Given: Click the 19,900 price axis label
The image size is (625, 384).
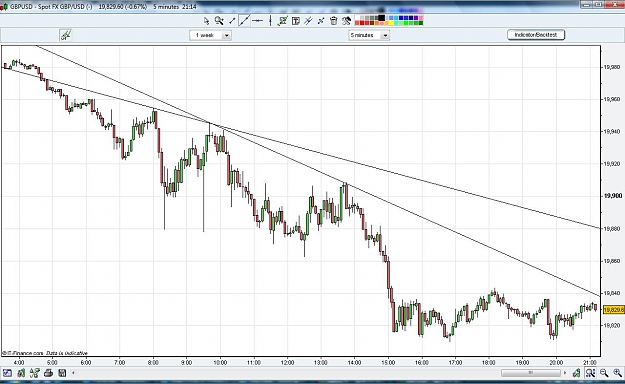Looking at the screenshot, I should 613,196.
